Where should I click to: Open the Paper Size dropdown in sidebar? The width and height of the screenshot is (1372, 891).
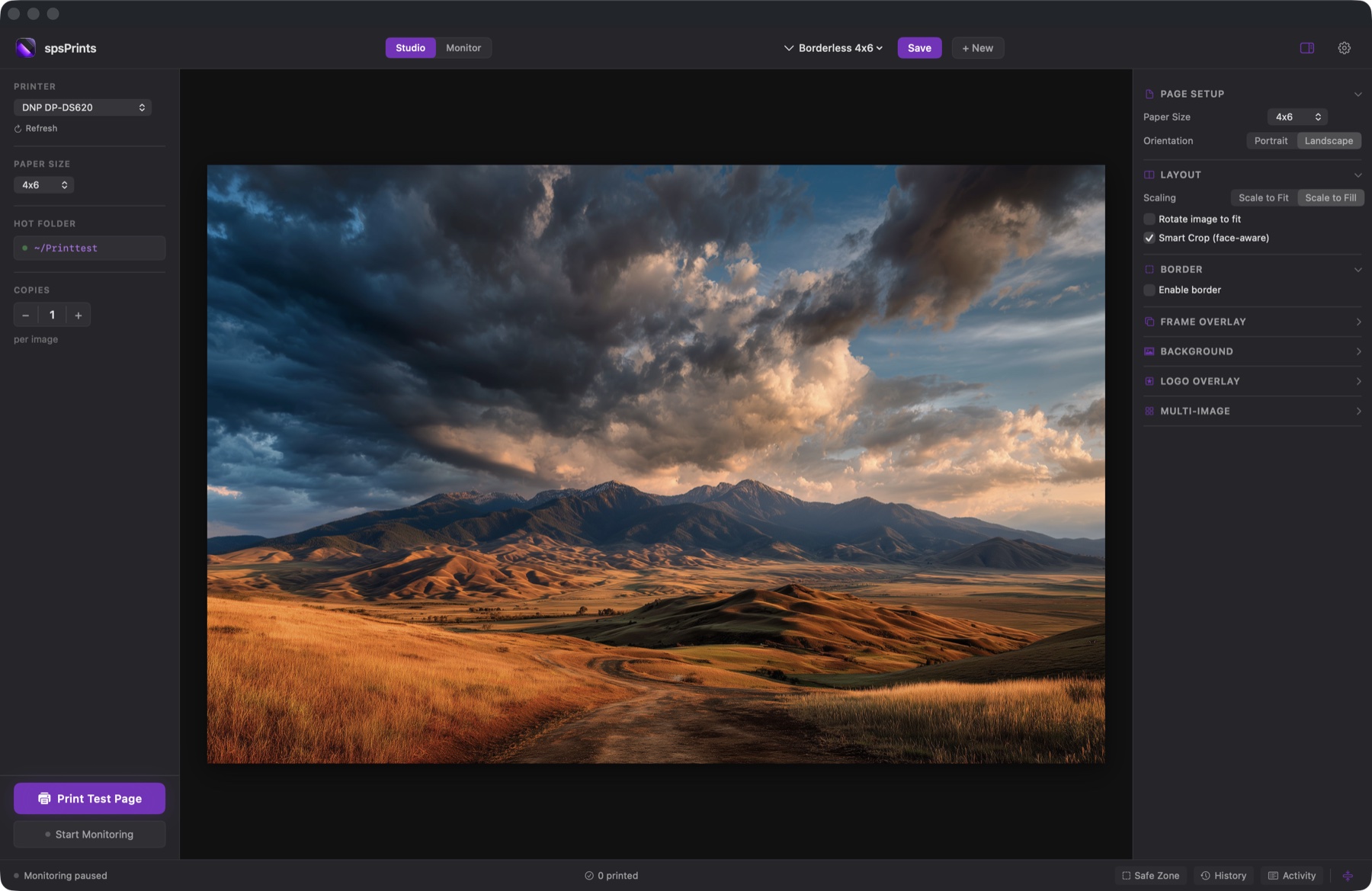[43, 184]
